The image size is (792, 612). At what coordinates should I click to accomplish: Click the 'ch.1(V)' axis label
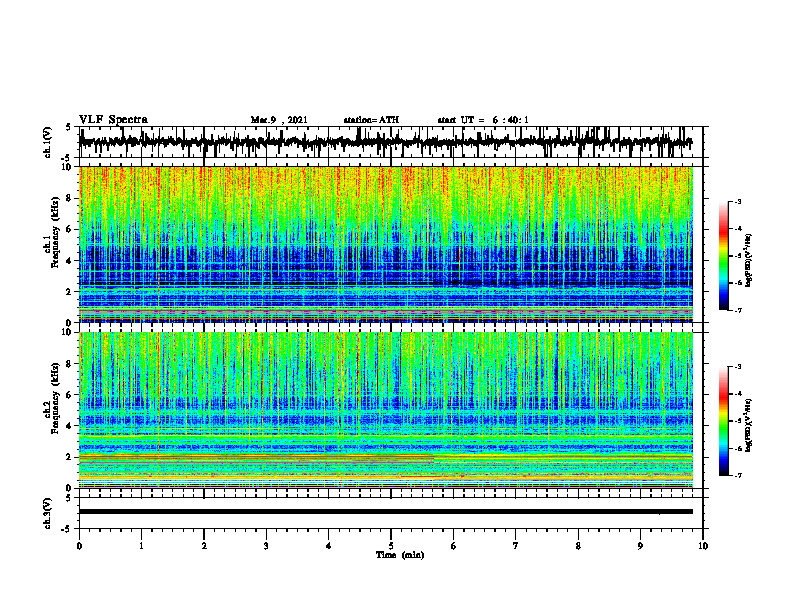[x=47, y=142]
